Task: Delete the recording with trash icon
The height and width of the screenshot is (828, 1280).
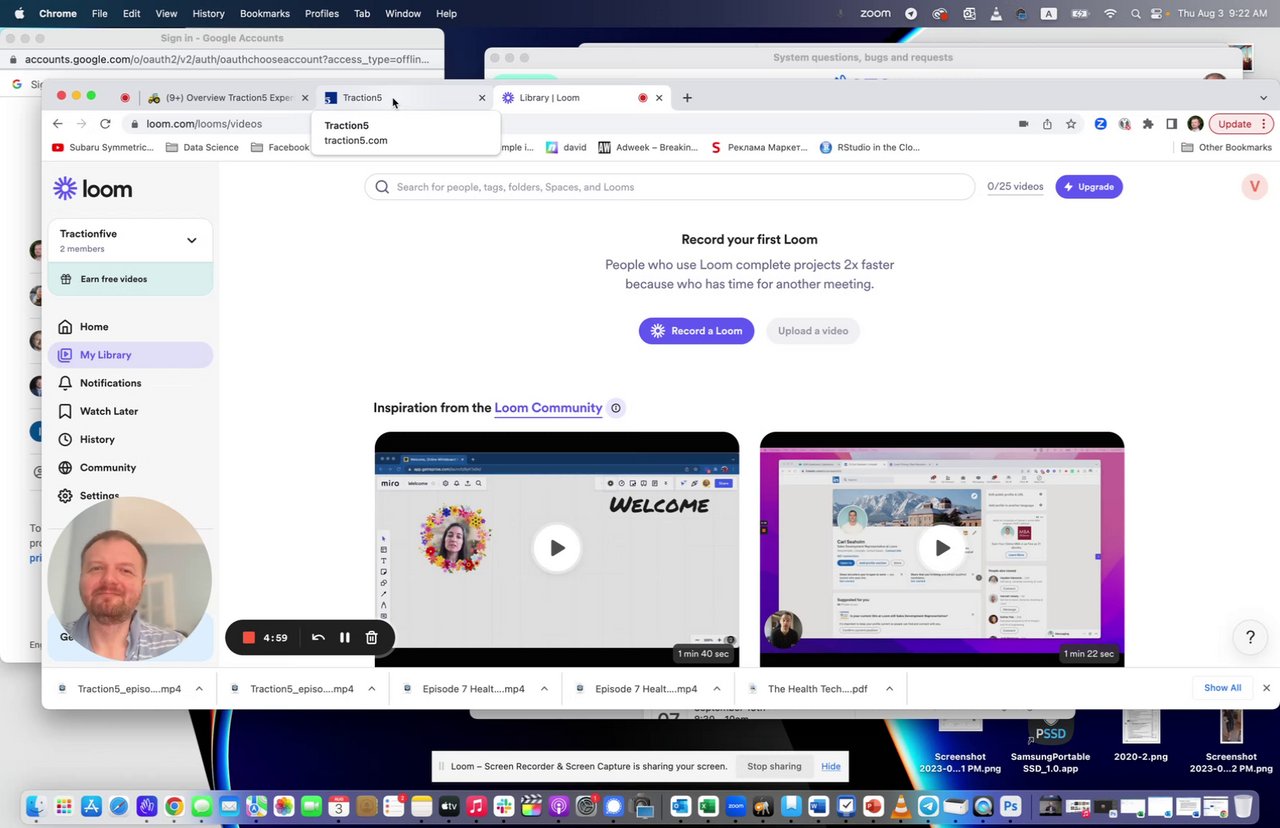Action: [x=371, y=638]
